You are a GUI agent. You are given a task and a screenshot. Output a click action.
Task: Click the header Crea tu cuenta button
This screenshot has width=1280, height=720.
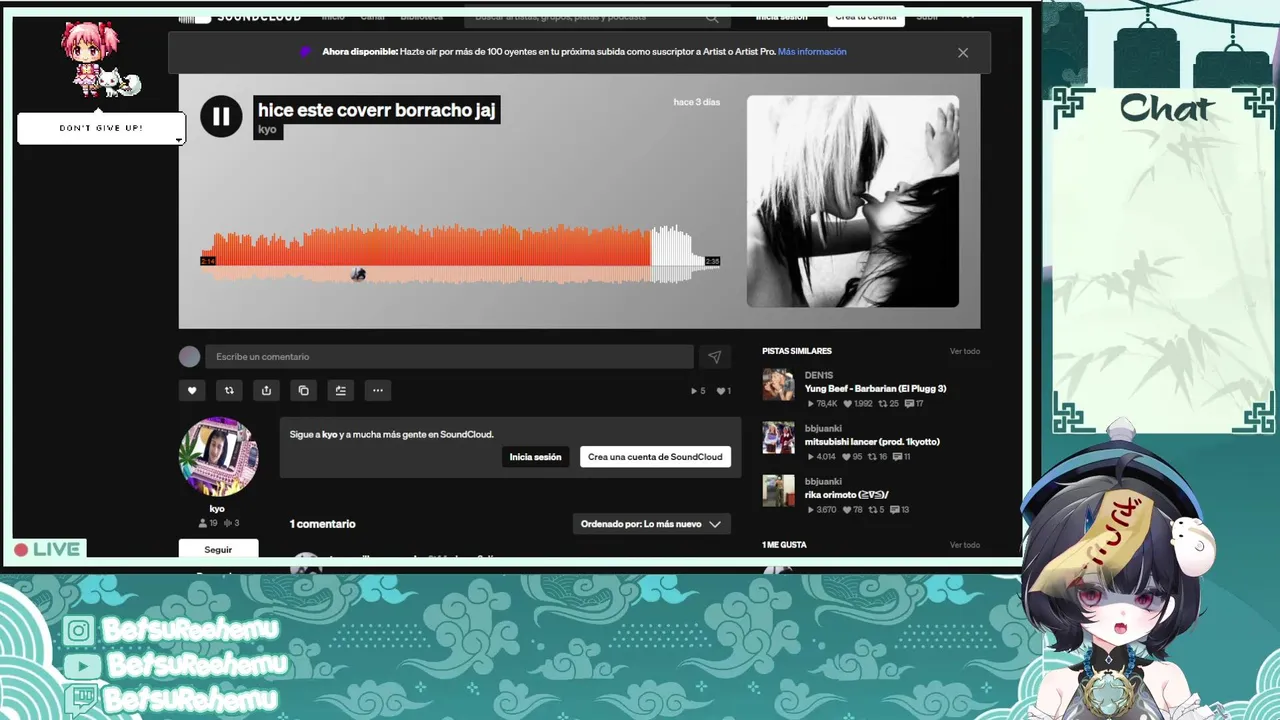(x=866, y=16)
